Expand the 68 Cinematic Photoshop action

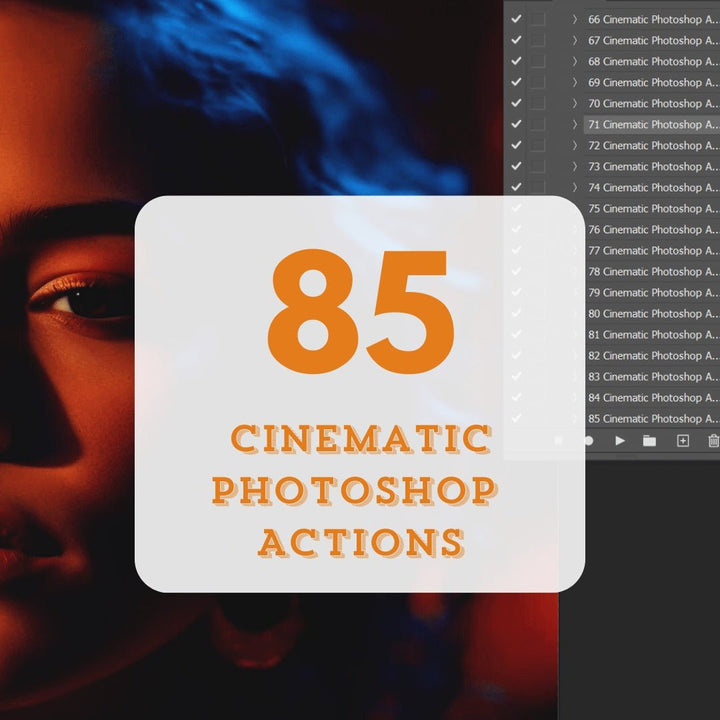575,61
